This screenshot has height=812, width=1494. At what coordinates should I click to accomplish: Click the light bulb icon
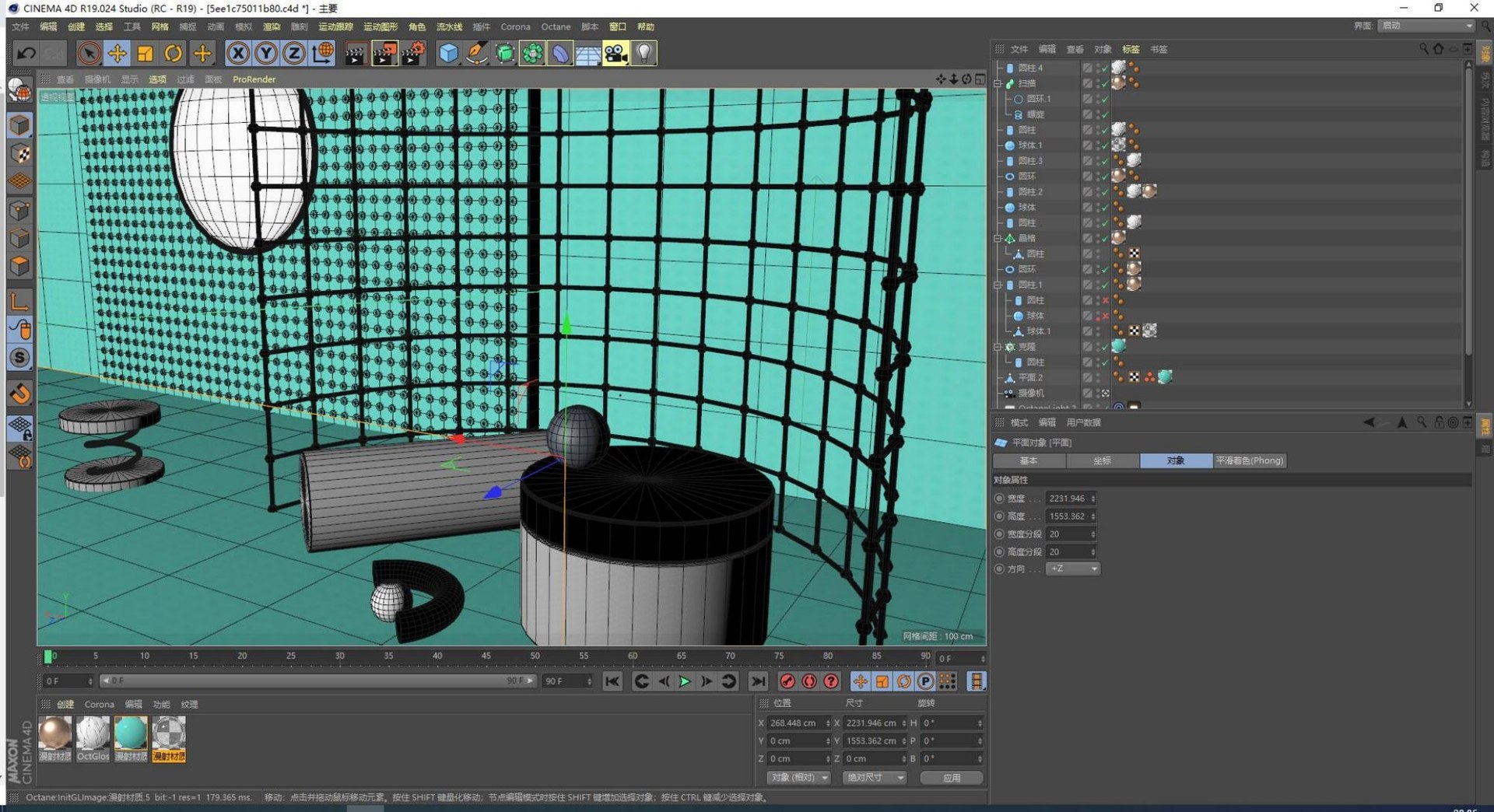tap(644, 54)
